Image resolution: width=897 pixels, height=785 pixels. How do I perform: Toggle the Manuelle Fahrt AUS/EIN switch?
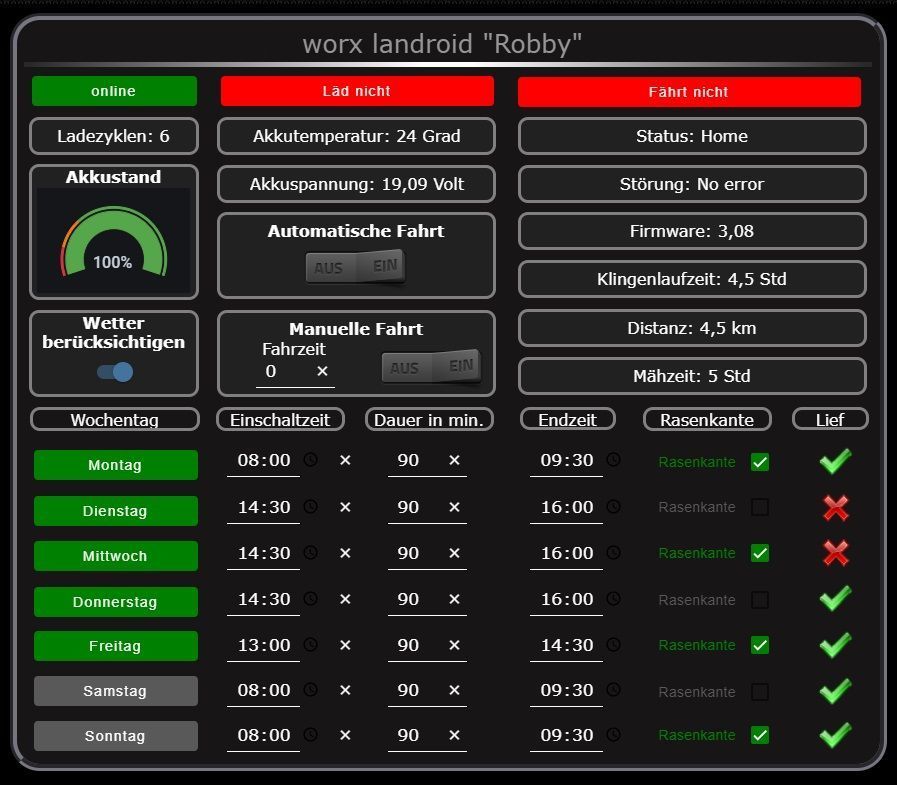[431, 366]
